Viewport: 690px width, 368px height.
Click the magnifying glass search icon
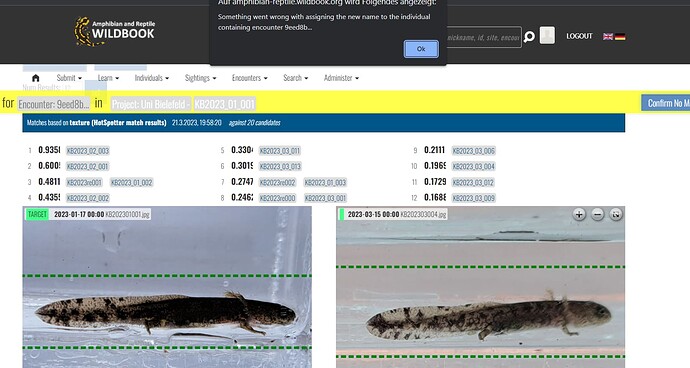pyautogui.click(x=529, y=37)
